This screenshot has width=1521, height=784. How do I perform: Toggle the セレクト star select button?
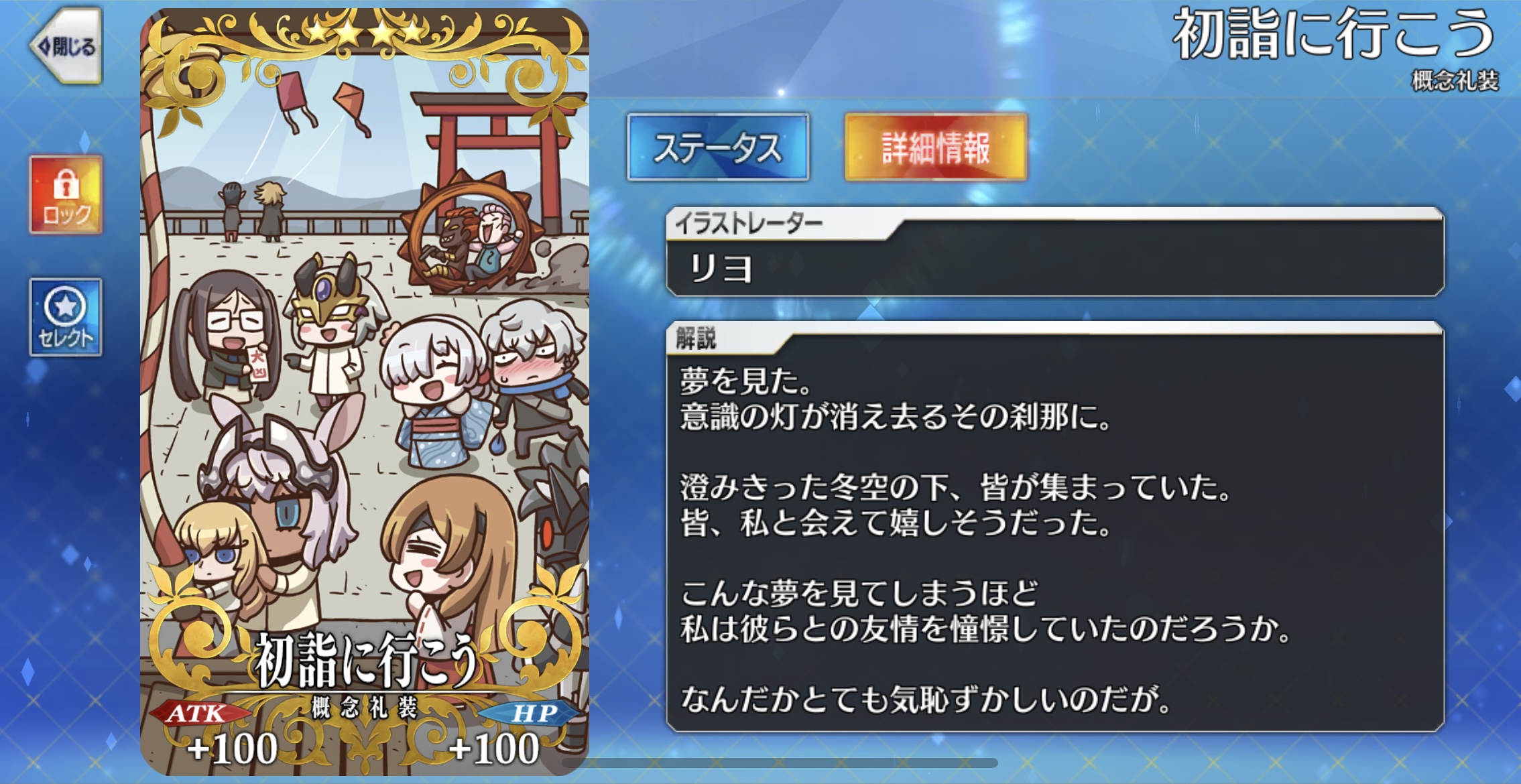coord(66,317)
